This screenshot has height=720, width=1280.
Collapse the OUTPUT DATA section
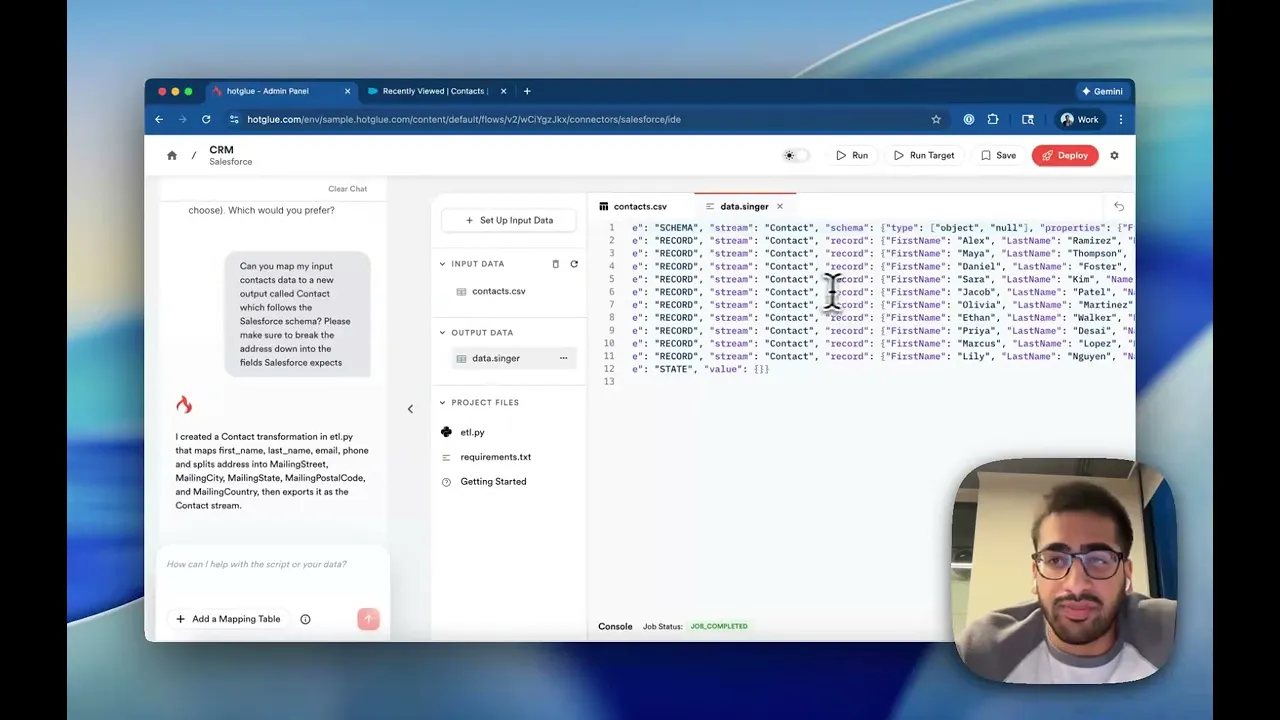442,333
